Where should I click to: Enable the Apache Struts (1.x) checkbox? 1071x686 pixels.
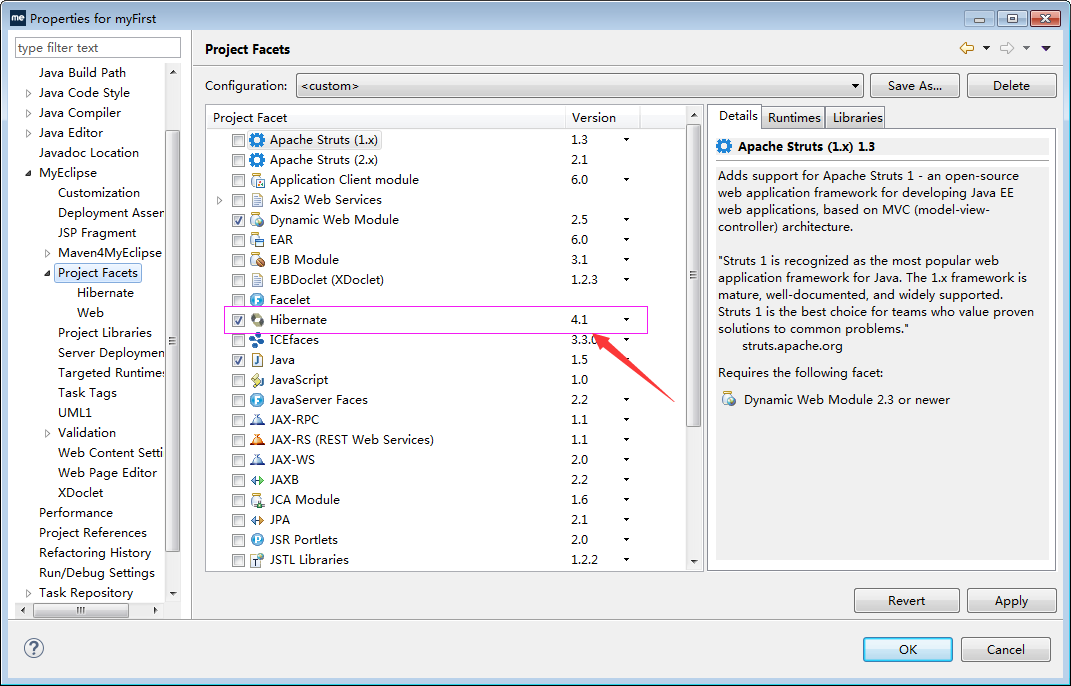click(238, 141)
